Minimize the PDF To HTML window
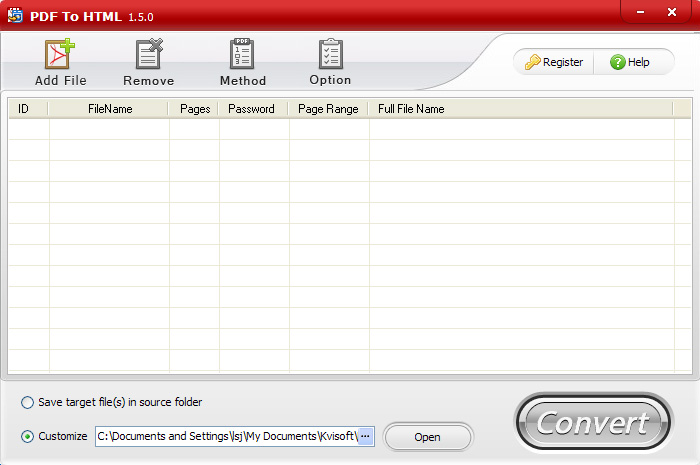The height and width of the screenshot is (465, 700). [640, 12]
